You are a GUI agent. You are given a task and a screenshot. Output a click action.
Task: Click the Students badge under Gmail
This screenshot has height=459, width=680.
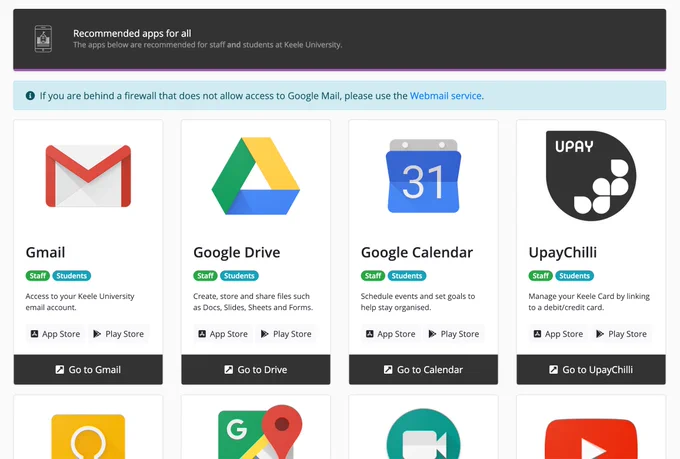[72, 275]
